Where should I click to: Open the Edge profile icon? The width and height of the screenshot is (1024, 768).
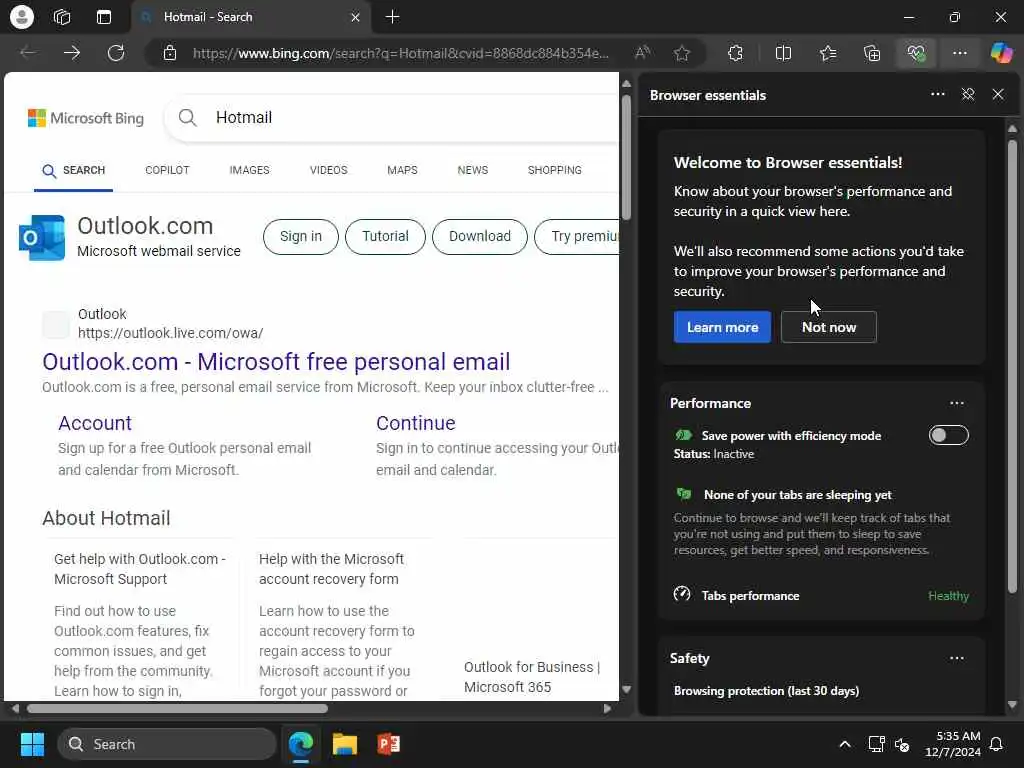coord(22,17)
